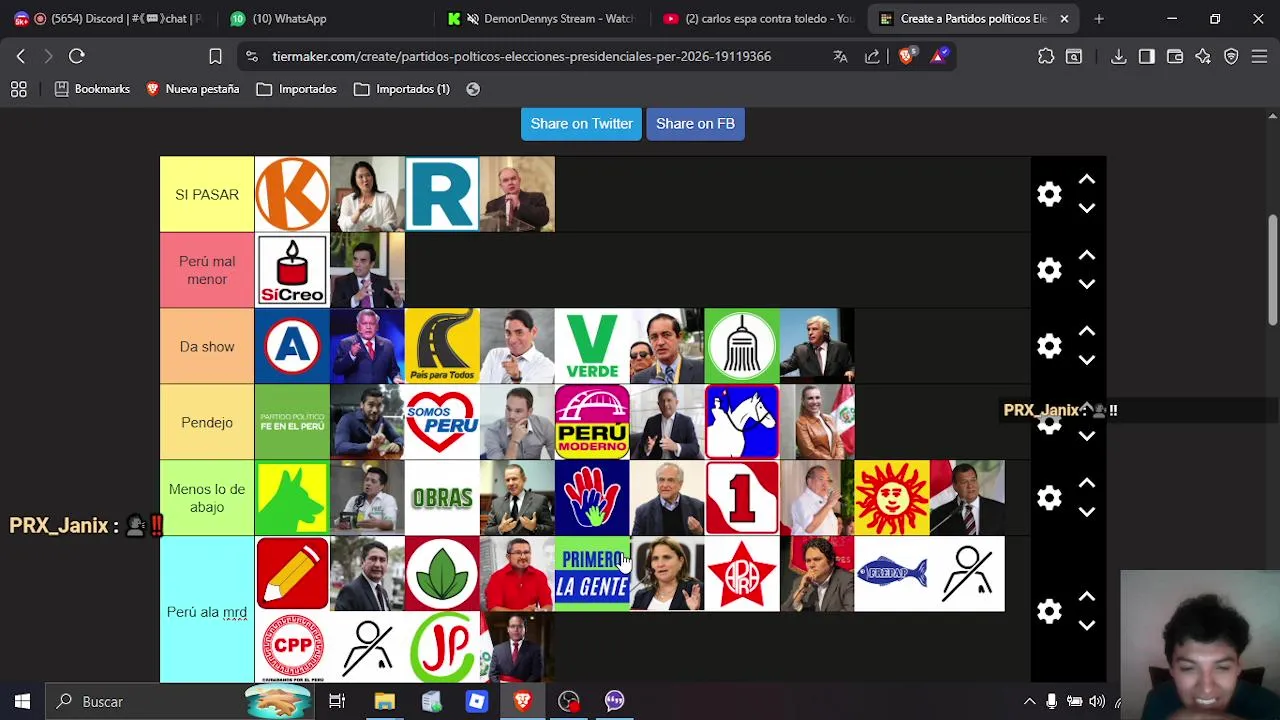The width and height of the screenshot is (1280, 720).
Task: Open settings gear for Perú mal menor tier
Action: point(1049,270)
